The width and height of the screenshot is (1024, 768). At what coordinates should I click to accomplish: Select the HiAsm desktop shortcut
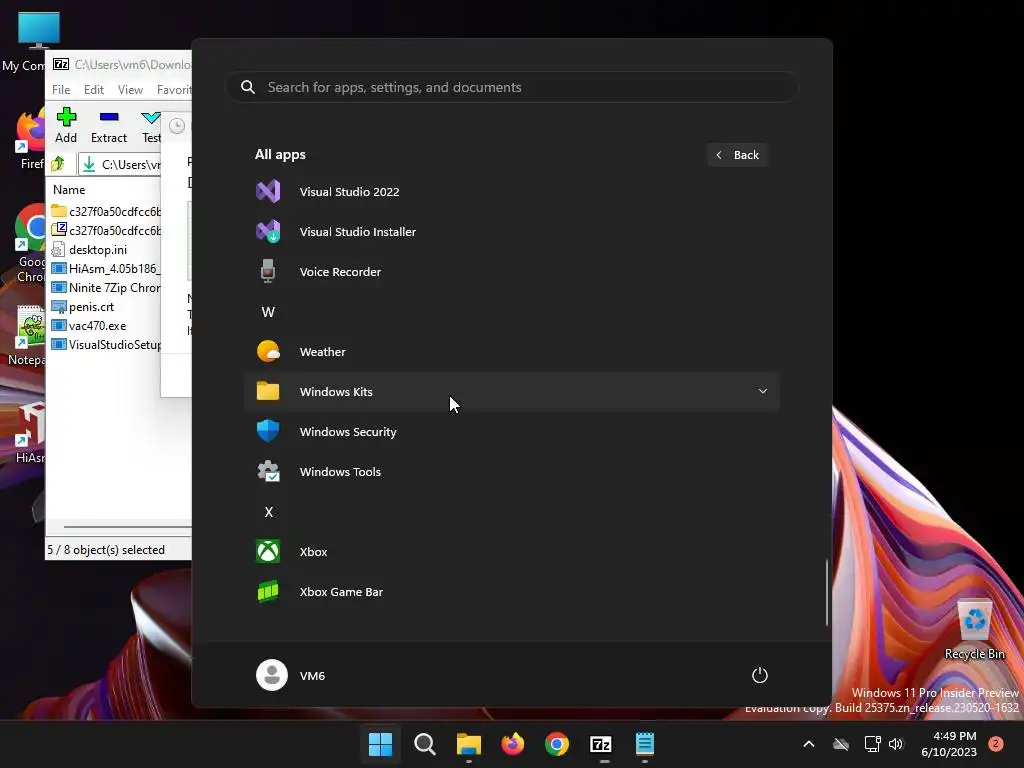[x=29, y=434]
